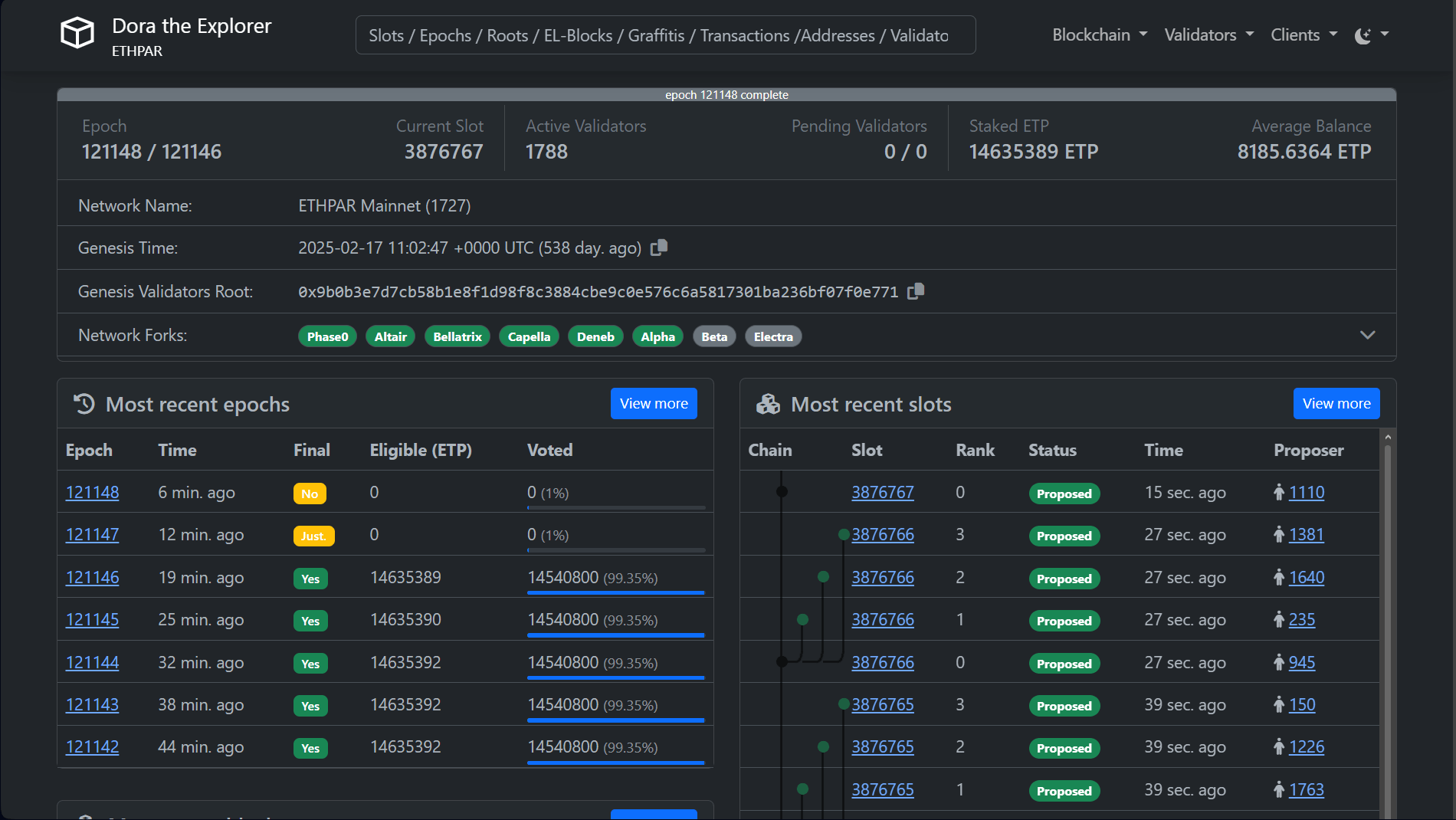
Task: Click the Bellatrix fork badge
Action: pos(457,336)
